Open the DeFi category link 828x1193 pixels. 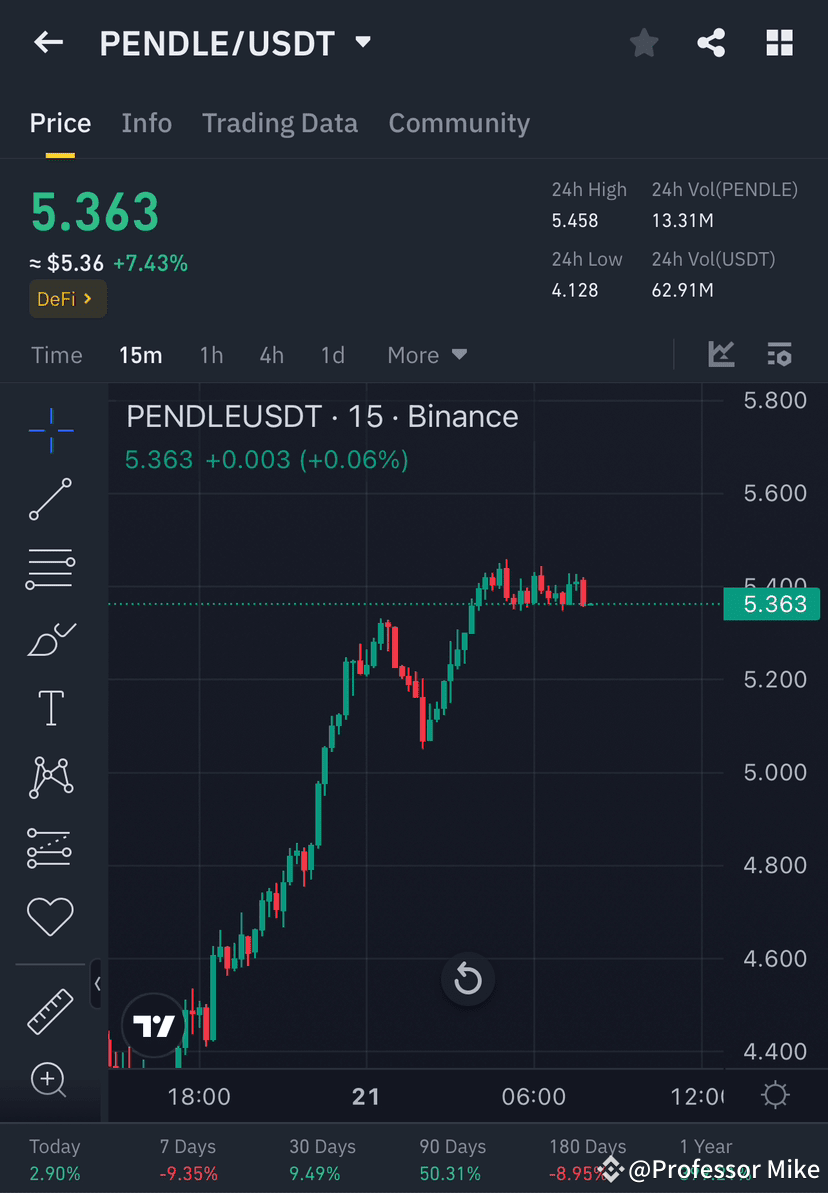(67, 298)
